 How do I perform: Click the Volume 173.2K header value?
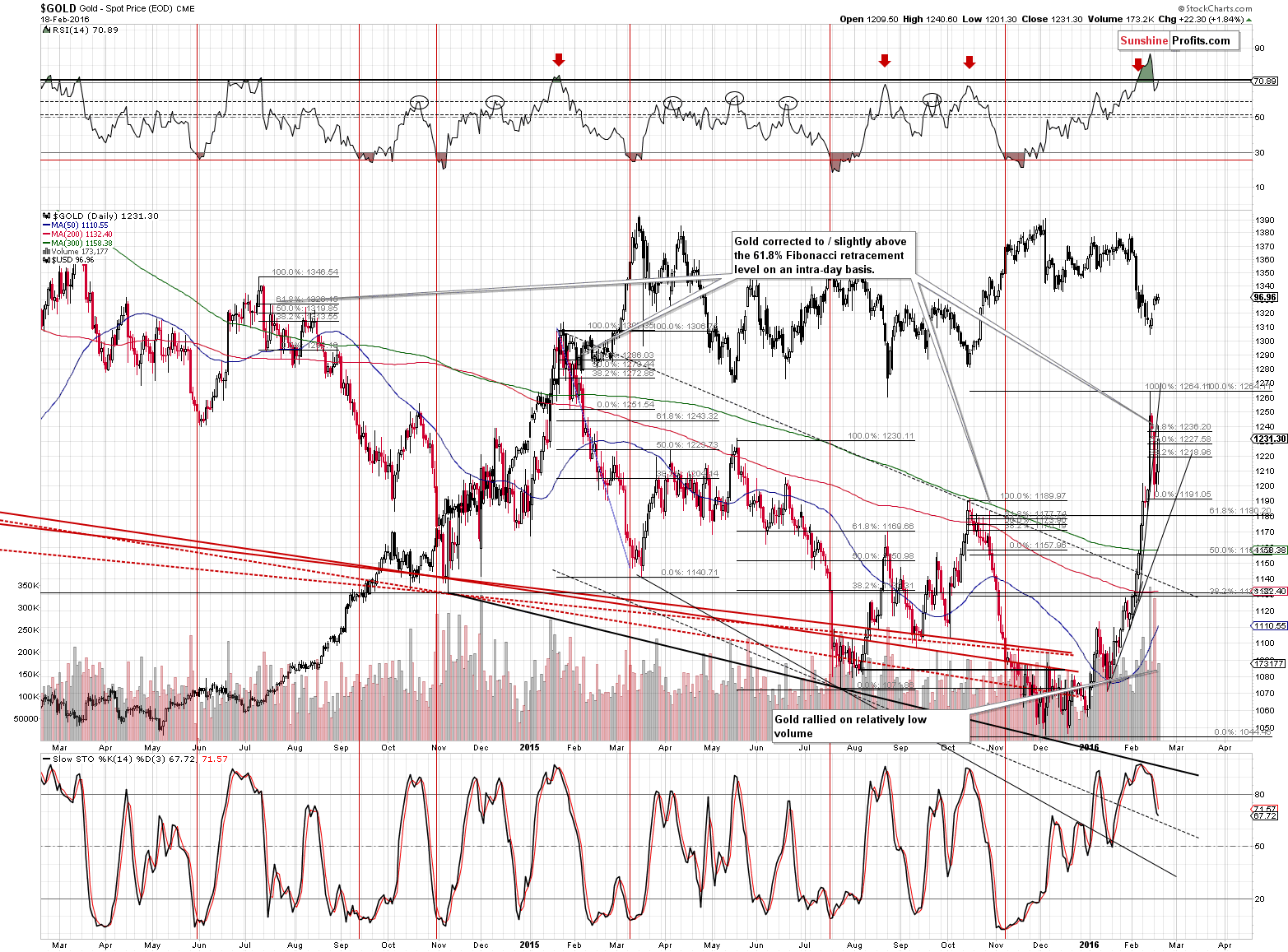pos(1119,19)
